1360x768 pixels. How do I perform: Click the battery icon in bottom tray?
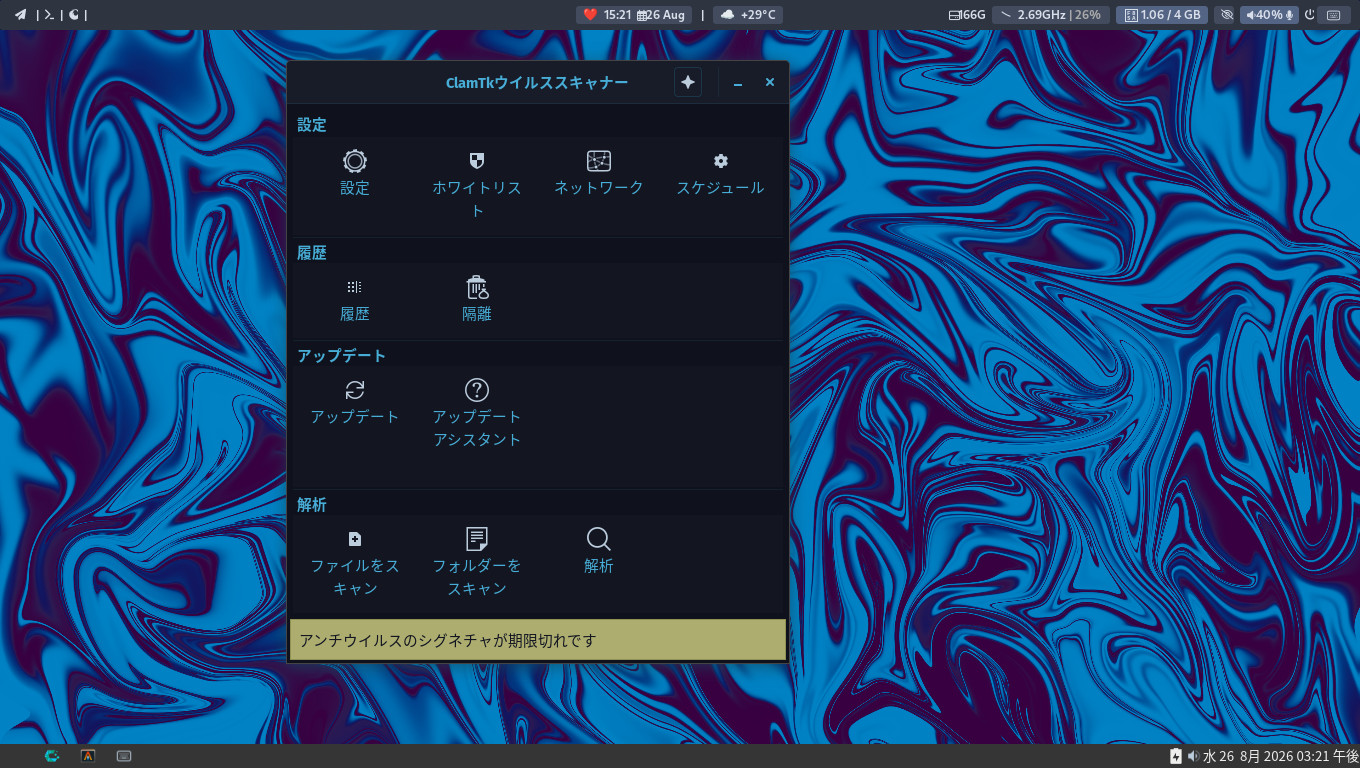click(1176, 756)
